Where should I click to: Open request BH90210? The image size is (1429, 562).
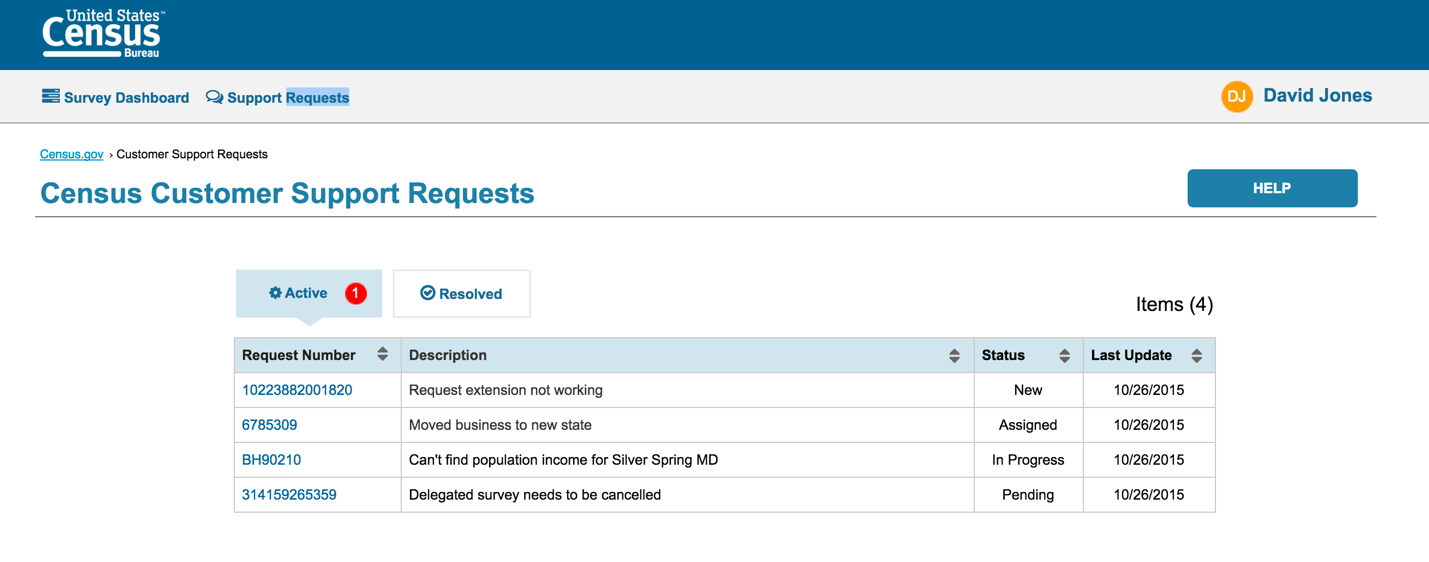[x=271, y=460]
